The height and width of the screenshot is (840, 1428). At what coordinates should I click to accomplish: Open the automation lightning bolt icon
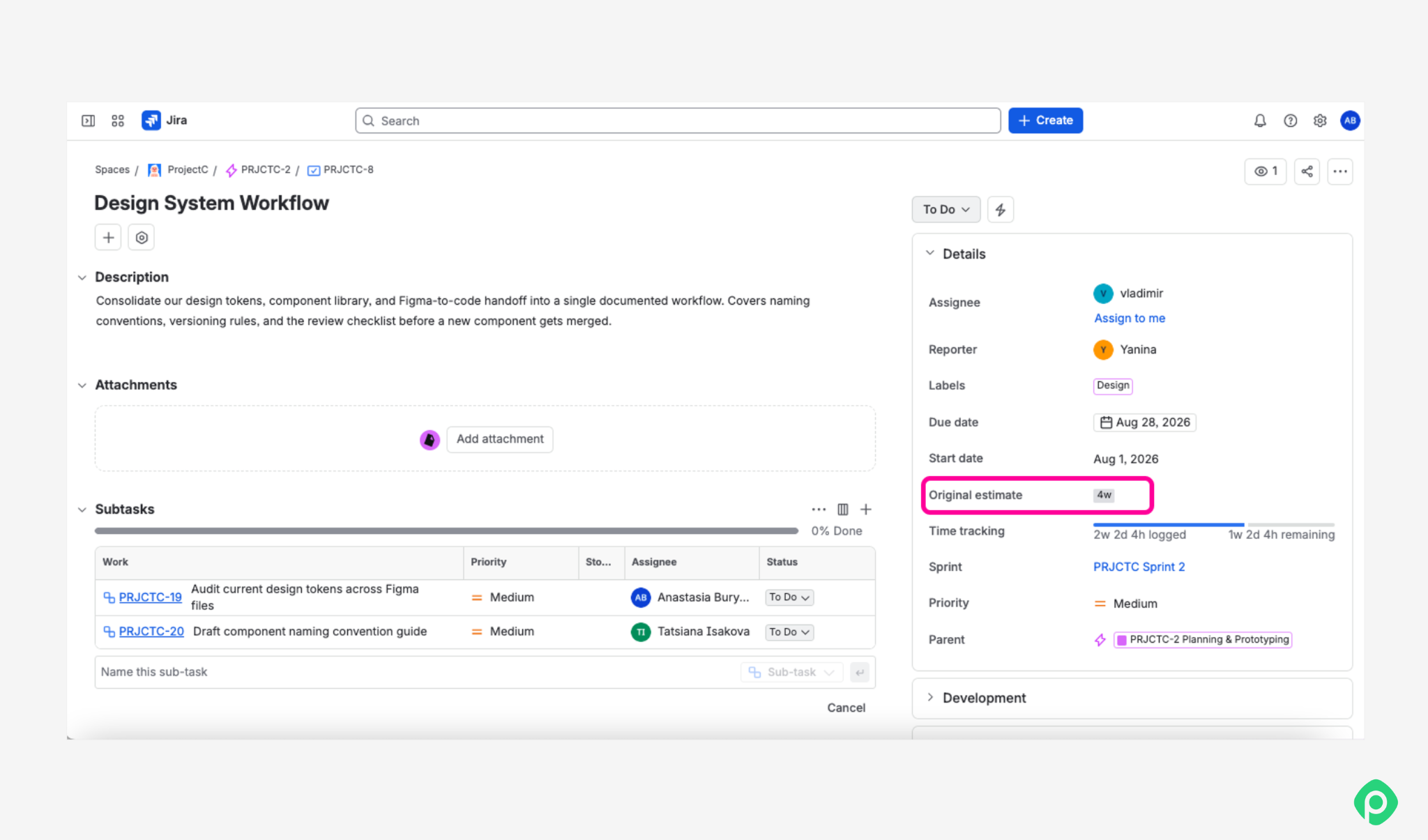tap(1001, 209)
